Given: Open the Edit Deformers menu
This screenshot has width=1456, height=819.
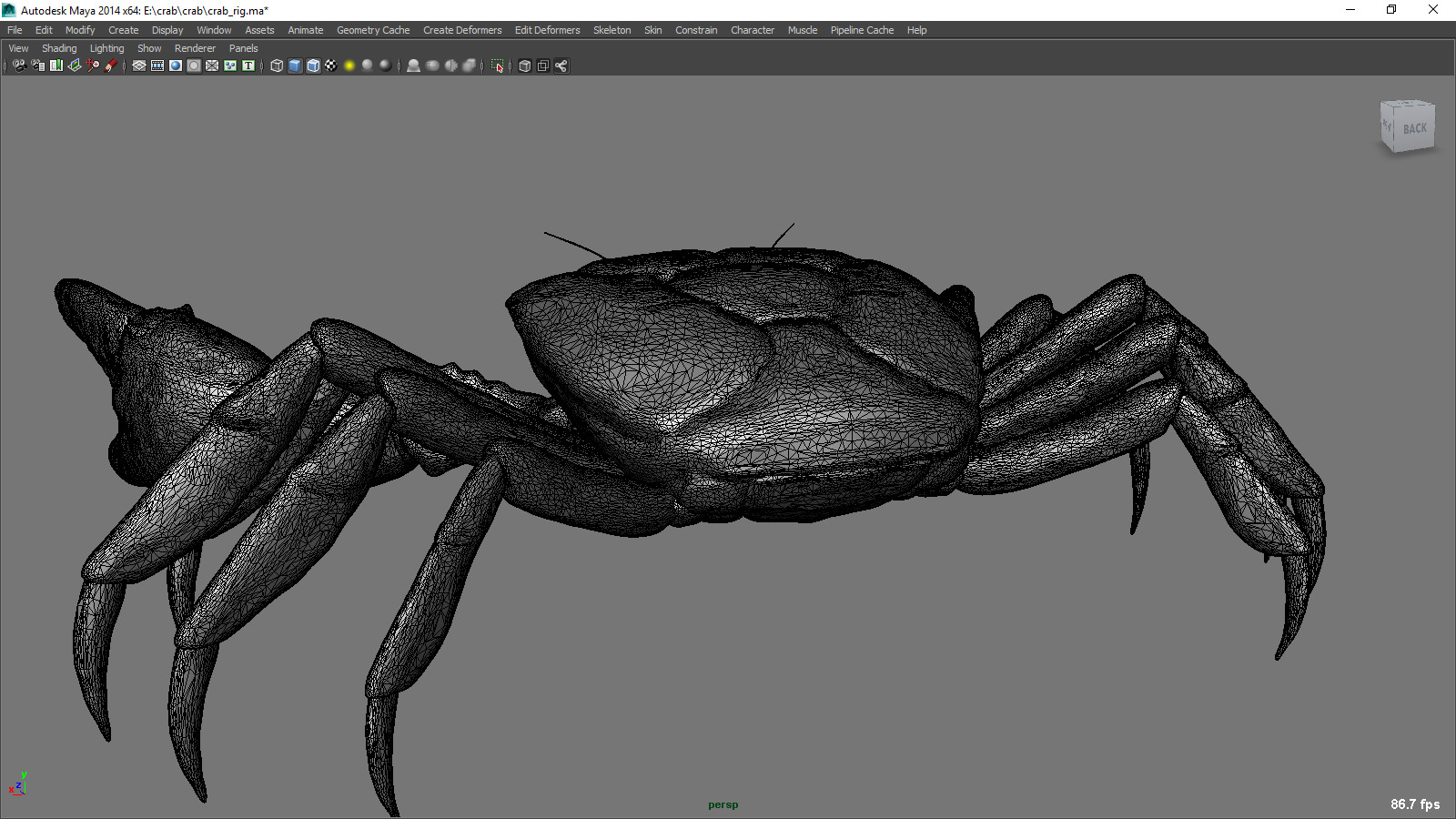Looking at the screenshot, I should [x=547, y=30].
